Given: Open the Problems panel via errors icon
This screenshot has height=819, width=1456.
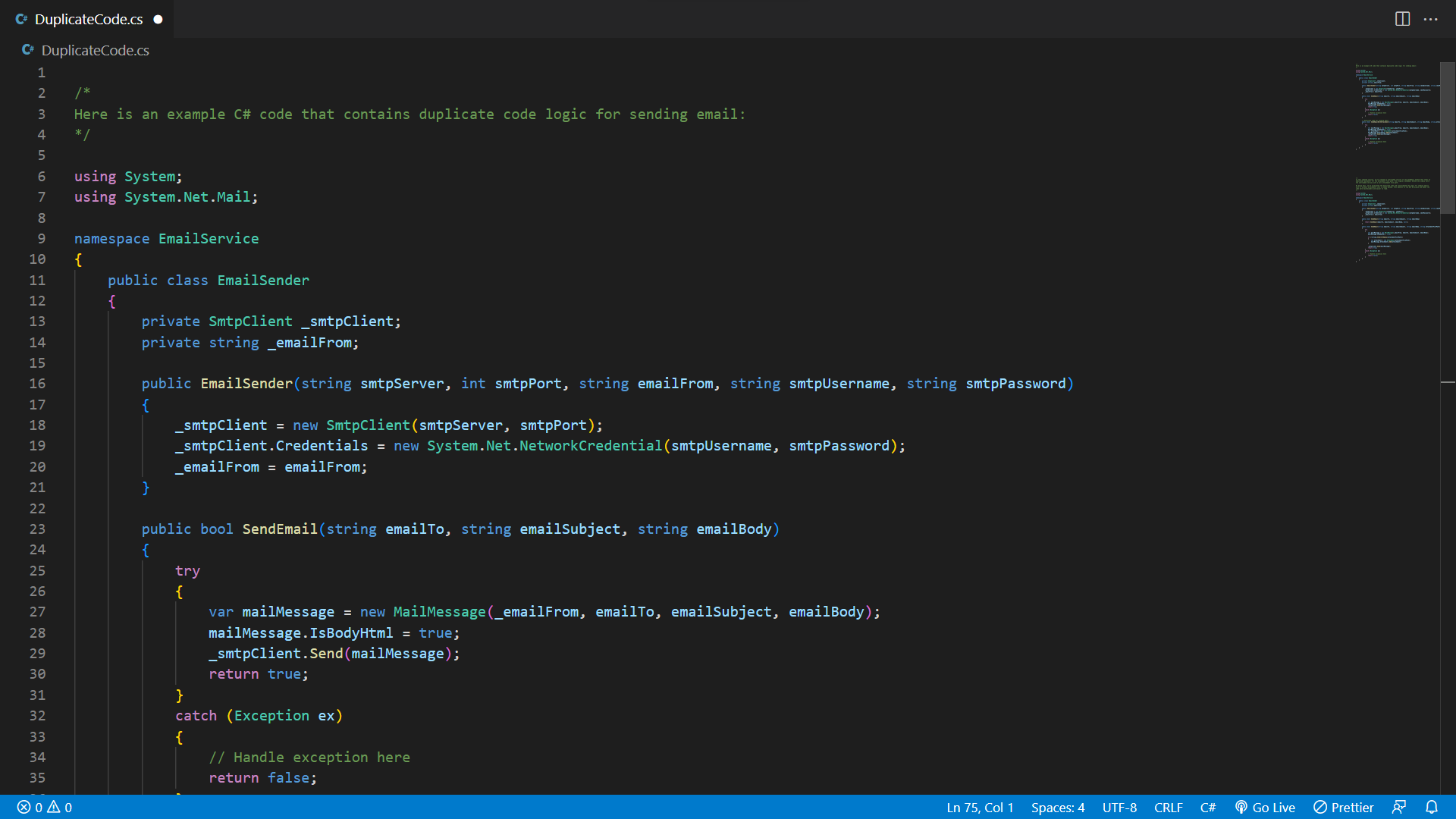Looking at the screenshot, I should click(24, 807).
